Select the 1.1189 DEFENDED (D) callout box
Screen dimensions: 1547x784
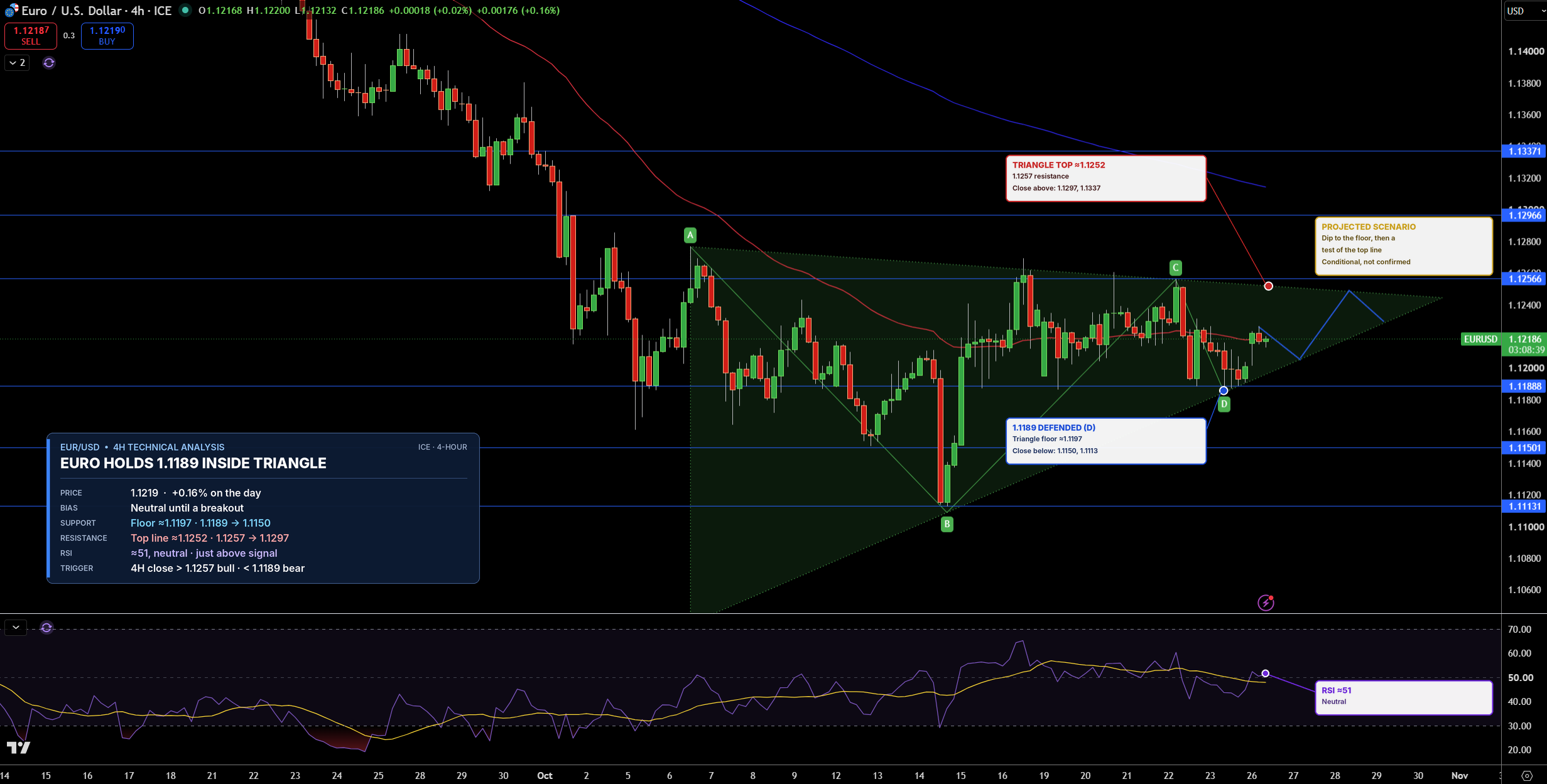[1106, 441]
